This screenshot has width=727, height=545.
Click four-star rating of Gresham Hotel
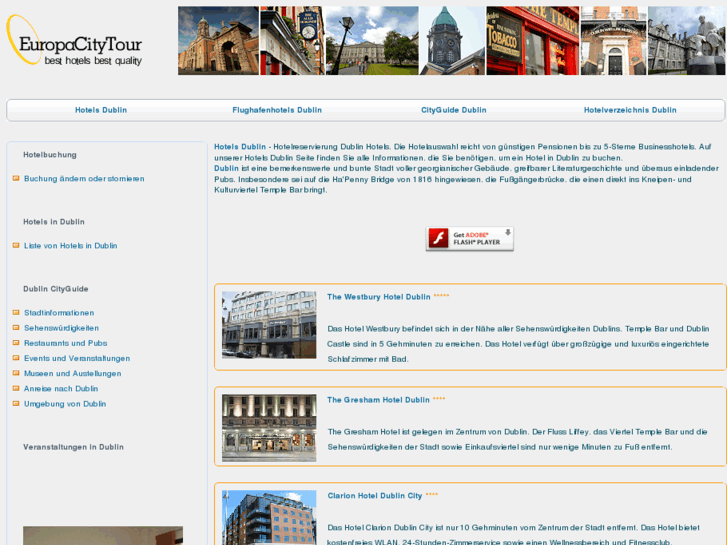(439, 398)
